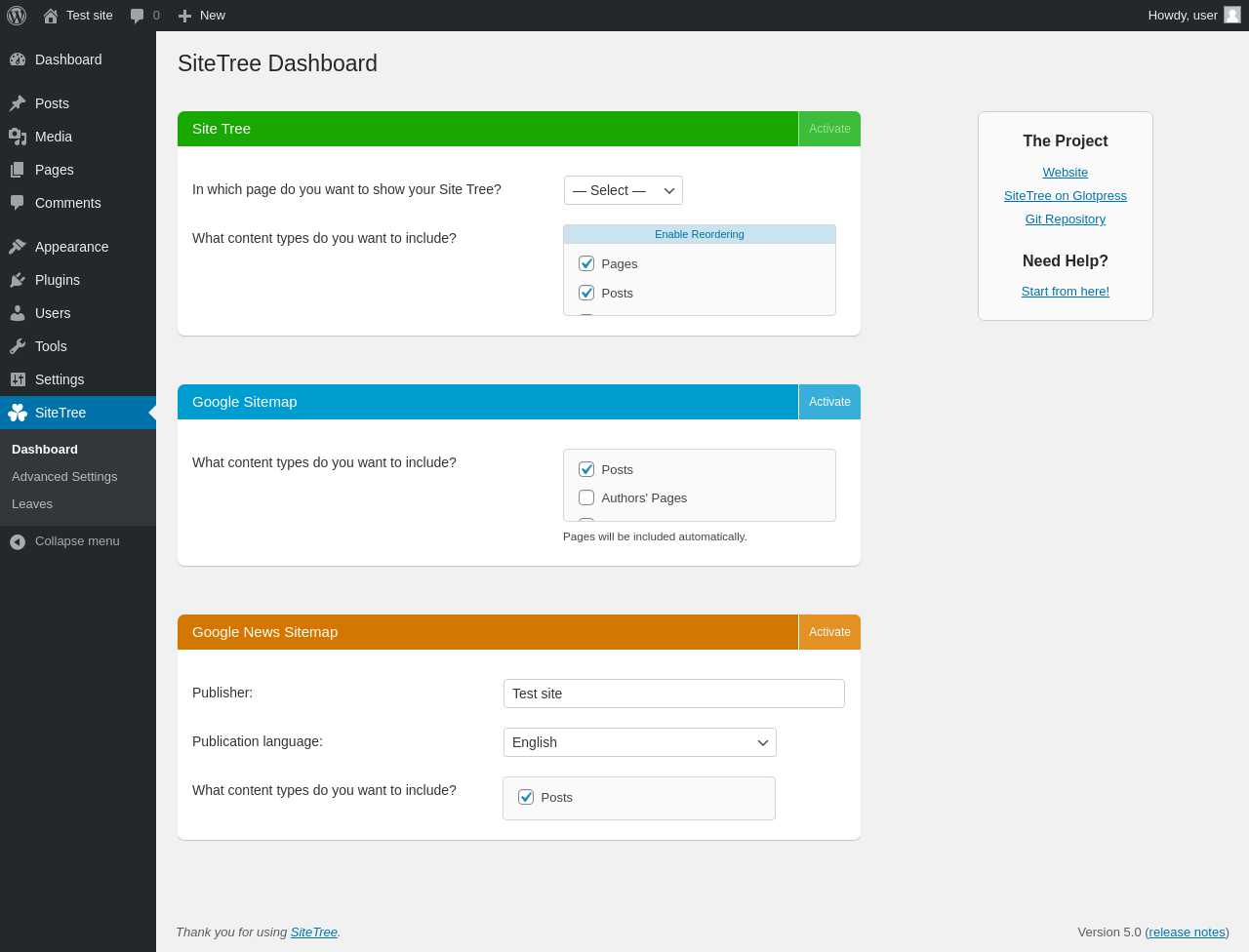Screen dimensions: 1249x952
Task: Open the Media menu item
Action: tap(78, 137)
